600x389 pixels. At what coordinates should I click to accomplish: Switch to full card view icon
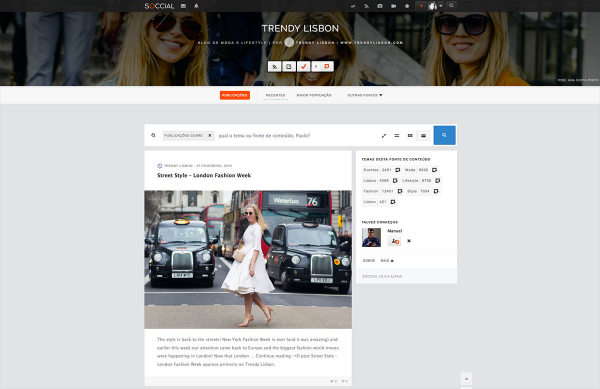(x=423, y=135)
